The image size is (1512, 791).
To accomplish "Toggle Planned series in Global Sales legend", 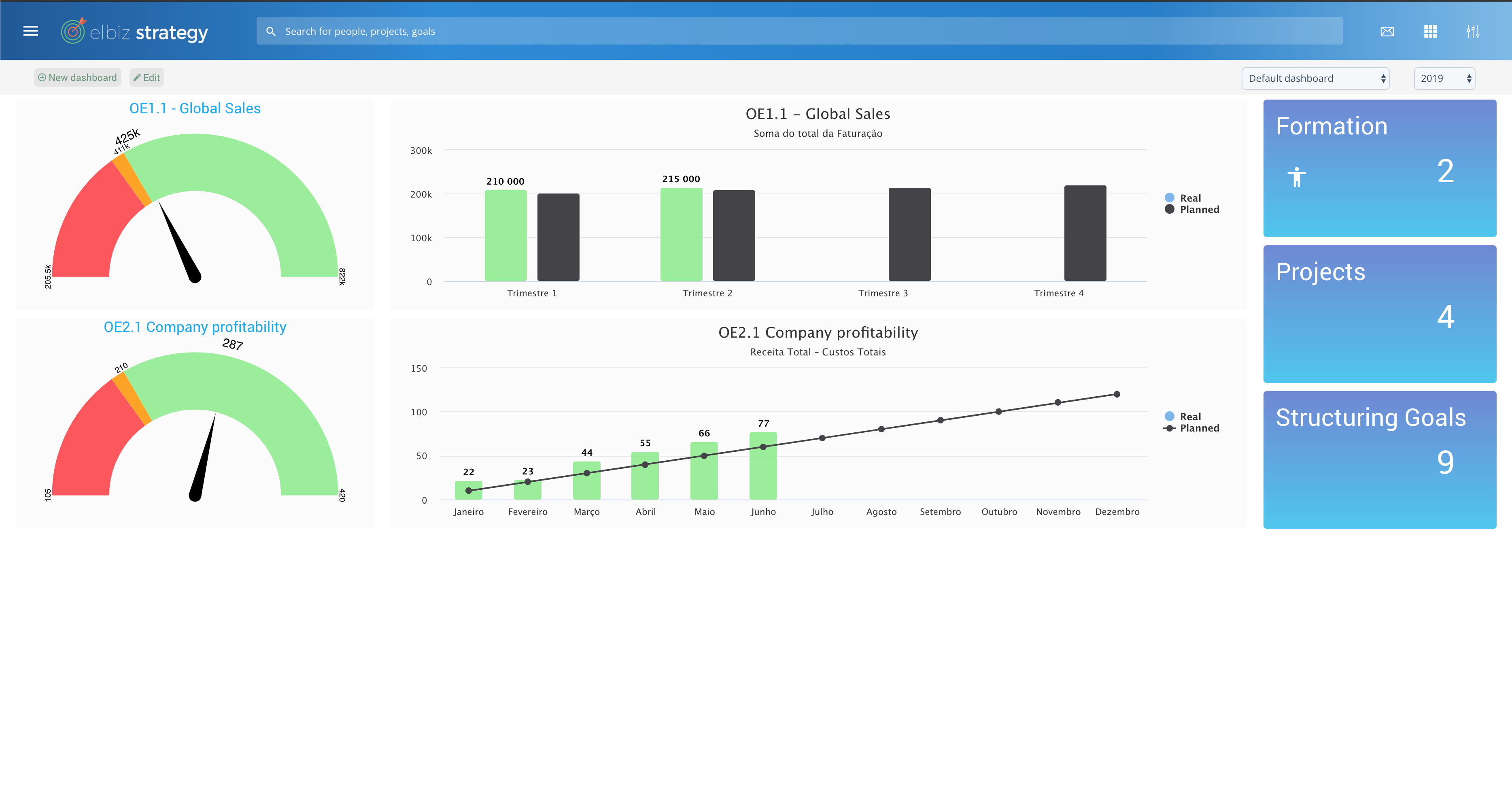I will coord(1199,210).
